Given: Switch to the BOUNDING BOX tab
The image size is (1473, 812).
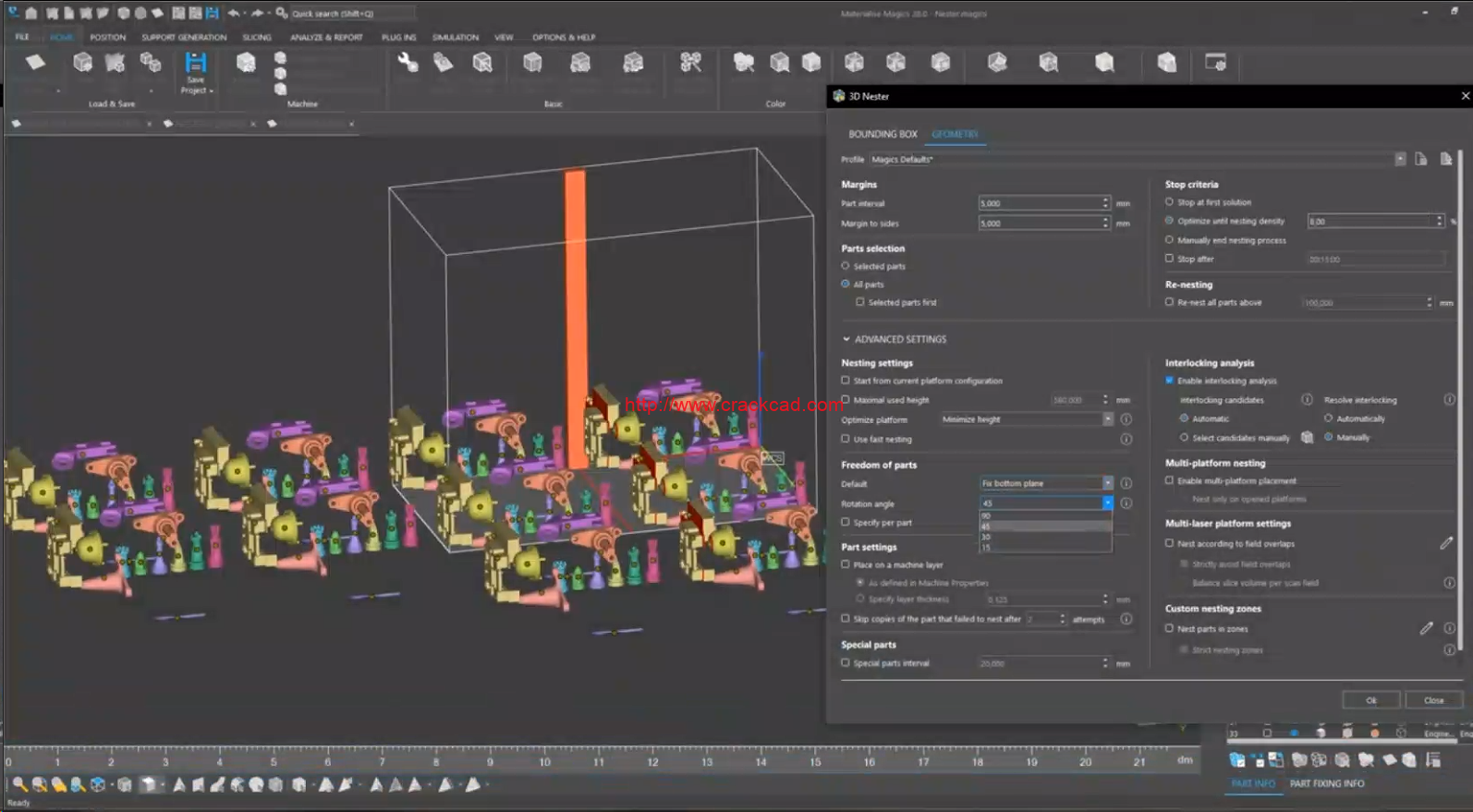Looking at the screenshot, I should click(x=883, y=134).
